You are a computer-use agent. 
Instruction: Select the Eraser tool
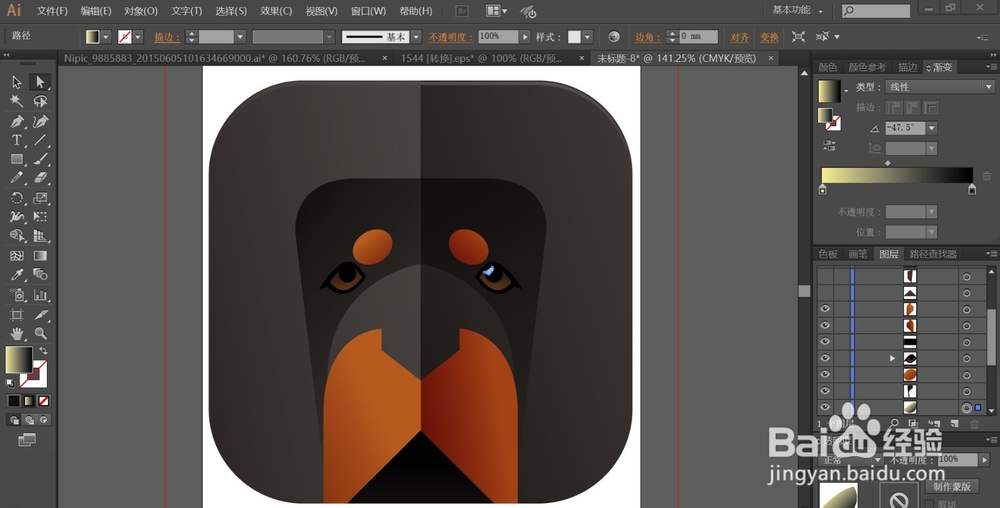40,178
